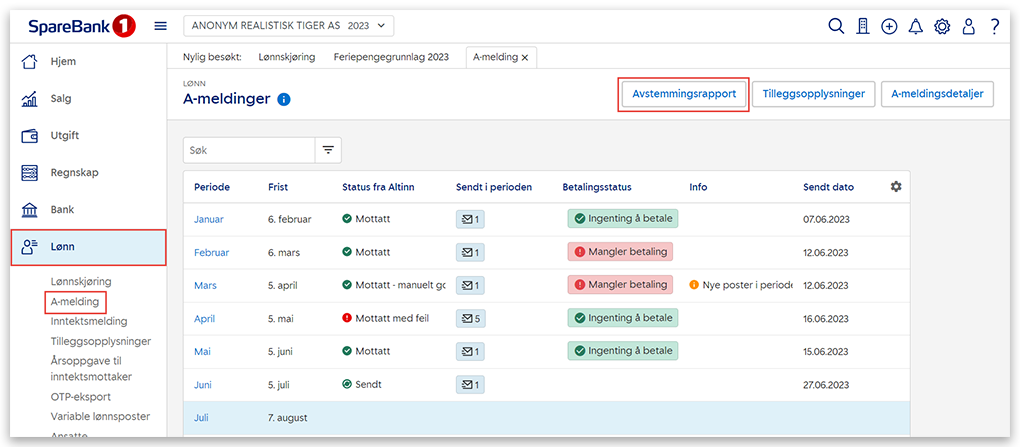This screenshot has width=1020, height=447.
Task: Click the company building icon in header
Action: 863,27
